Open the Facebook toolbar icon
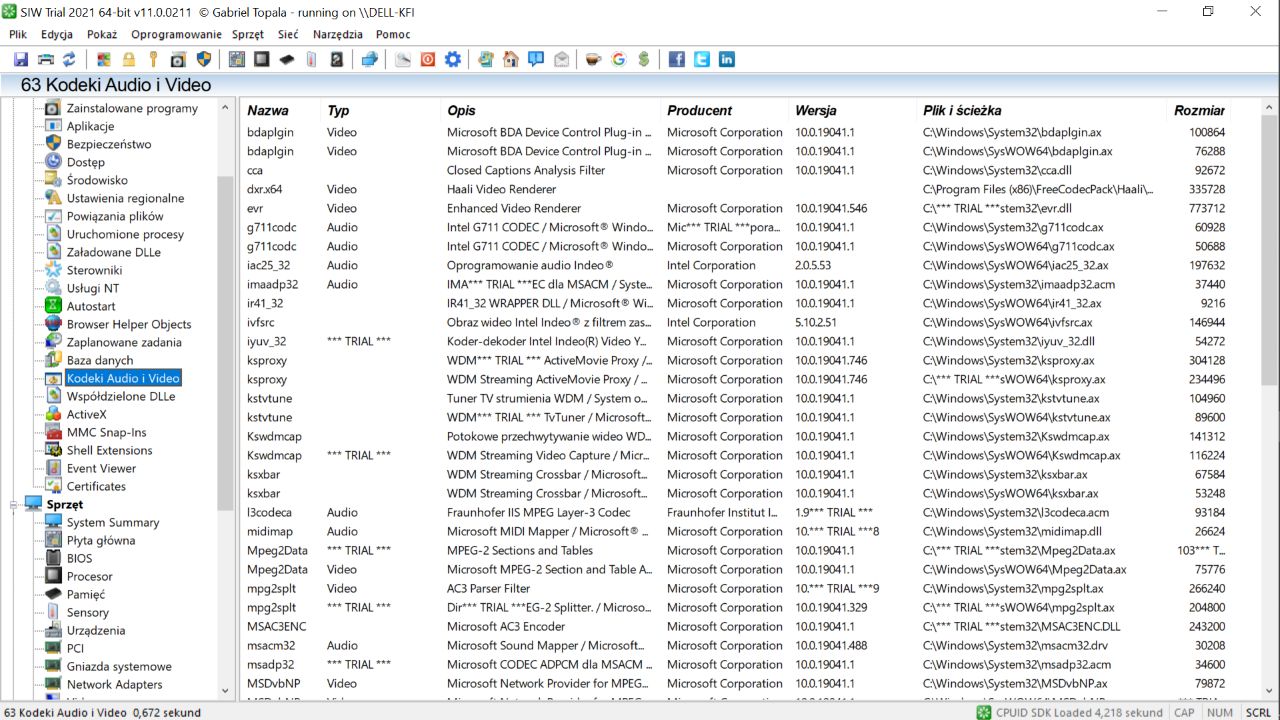 (x=677, y=60)
